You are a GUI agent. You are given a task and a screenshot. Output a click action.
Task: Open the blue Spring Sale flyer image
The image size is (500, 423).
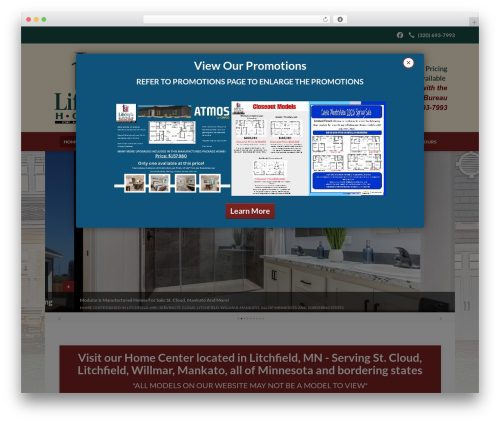(347, 148)
